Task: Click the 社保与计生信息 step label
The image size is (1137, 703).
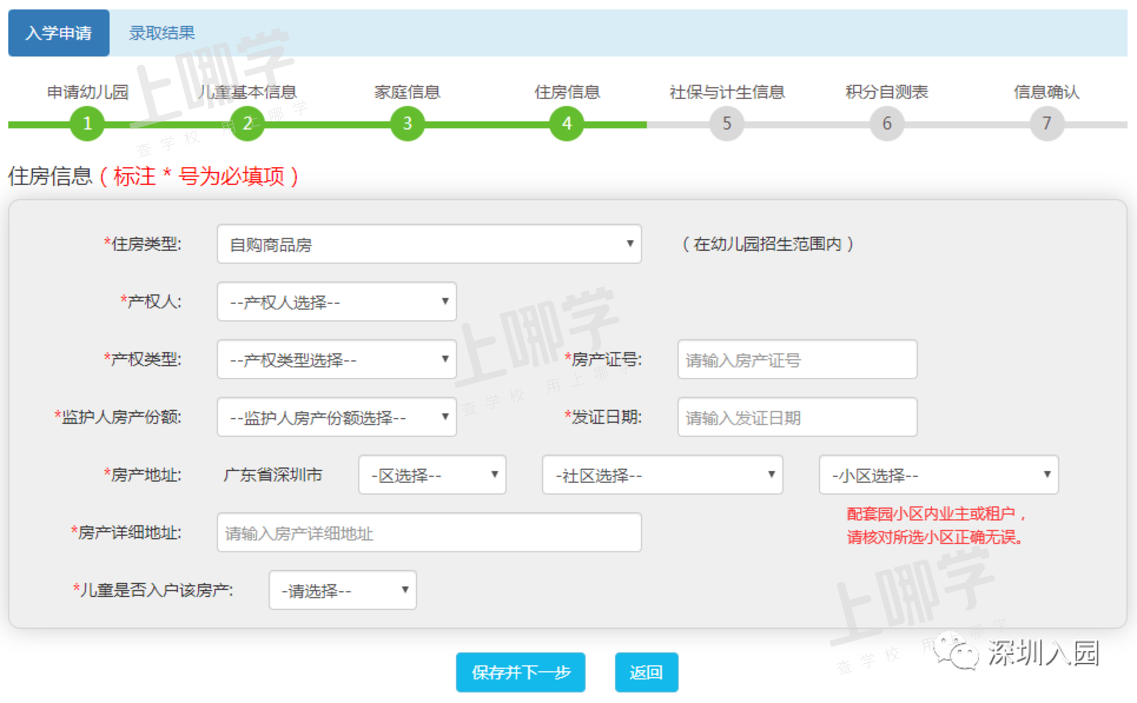Action: tap(727, 92)
